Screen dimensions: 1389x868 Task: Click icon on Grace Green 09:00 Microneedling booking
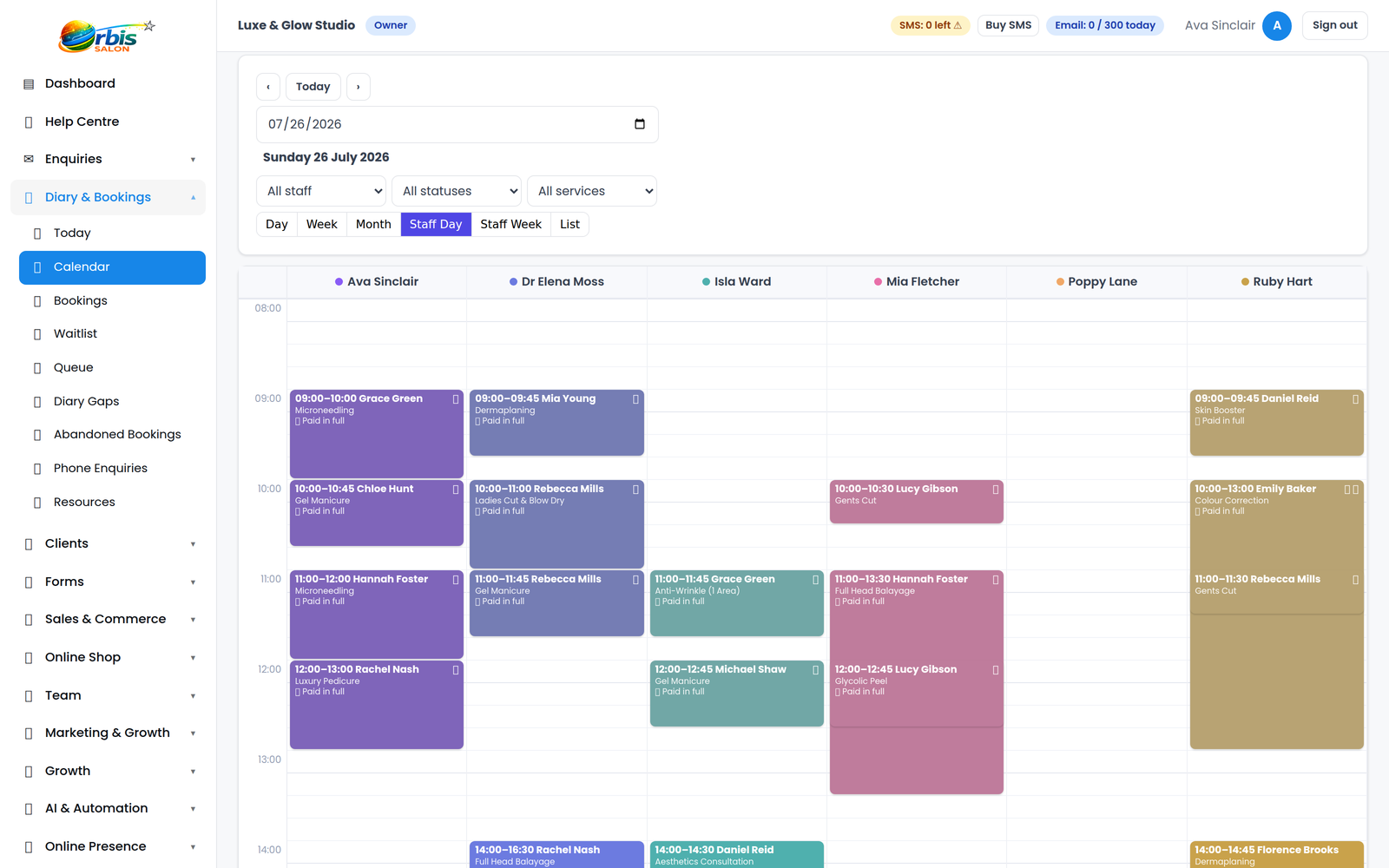[456, 399]
